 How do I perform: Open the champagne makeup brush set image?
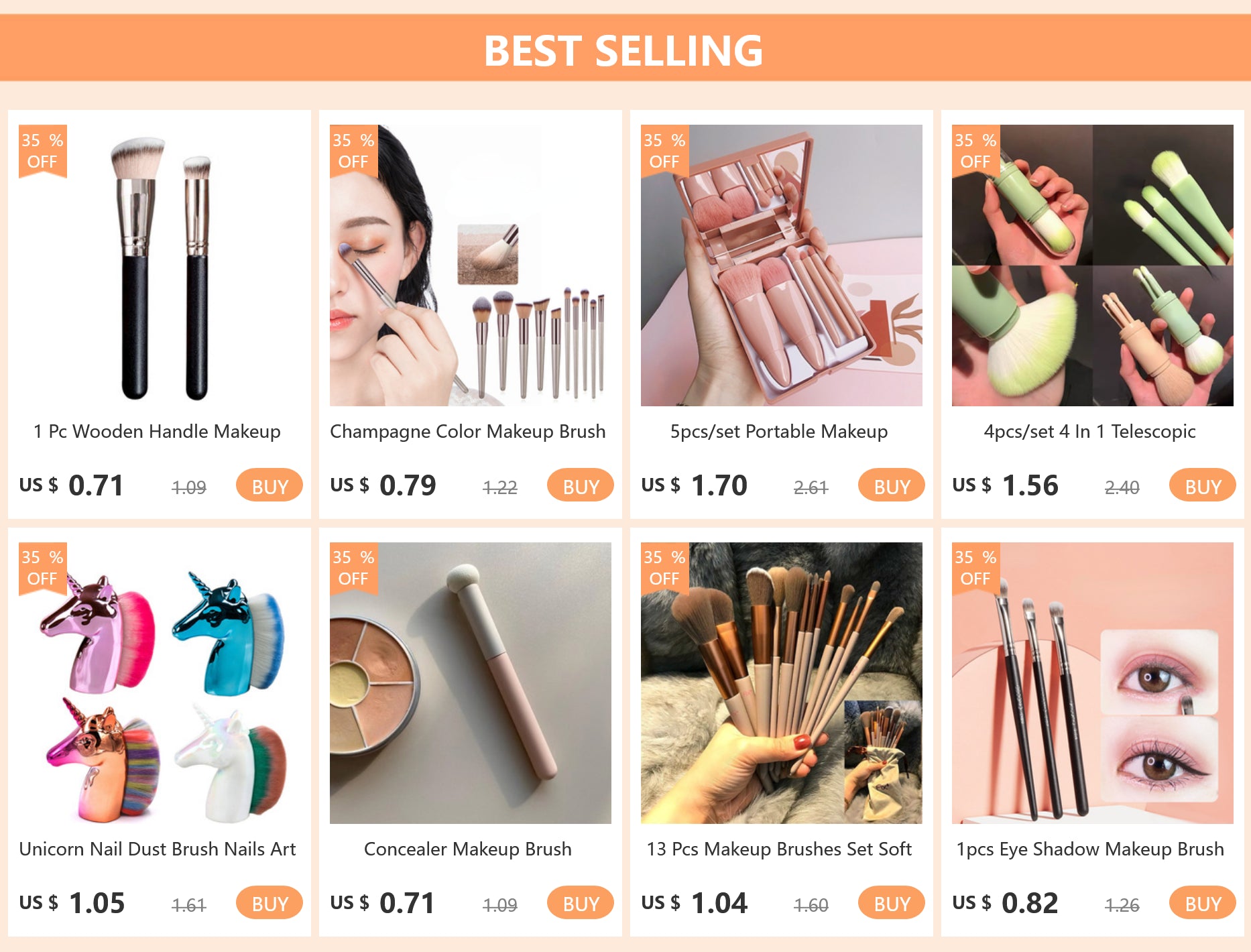click(471, 265)
